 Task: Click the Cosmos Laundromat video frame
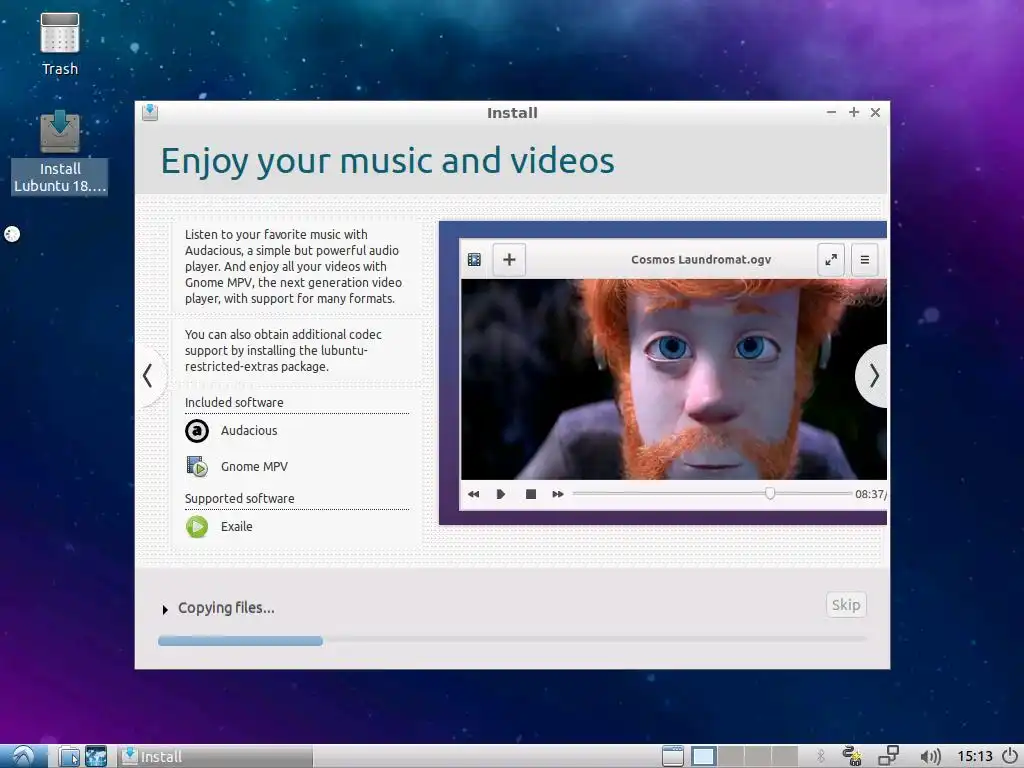673,379
